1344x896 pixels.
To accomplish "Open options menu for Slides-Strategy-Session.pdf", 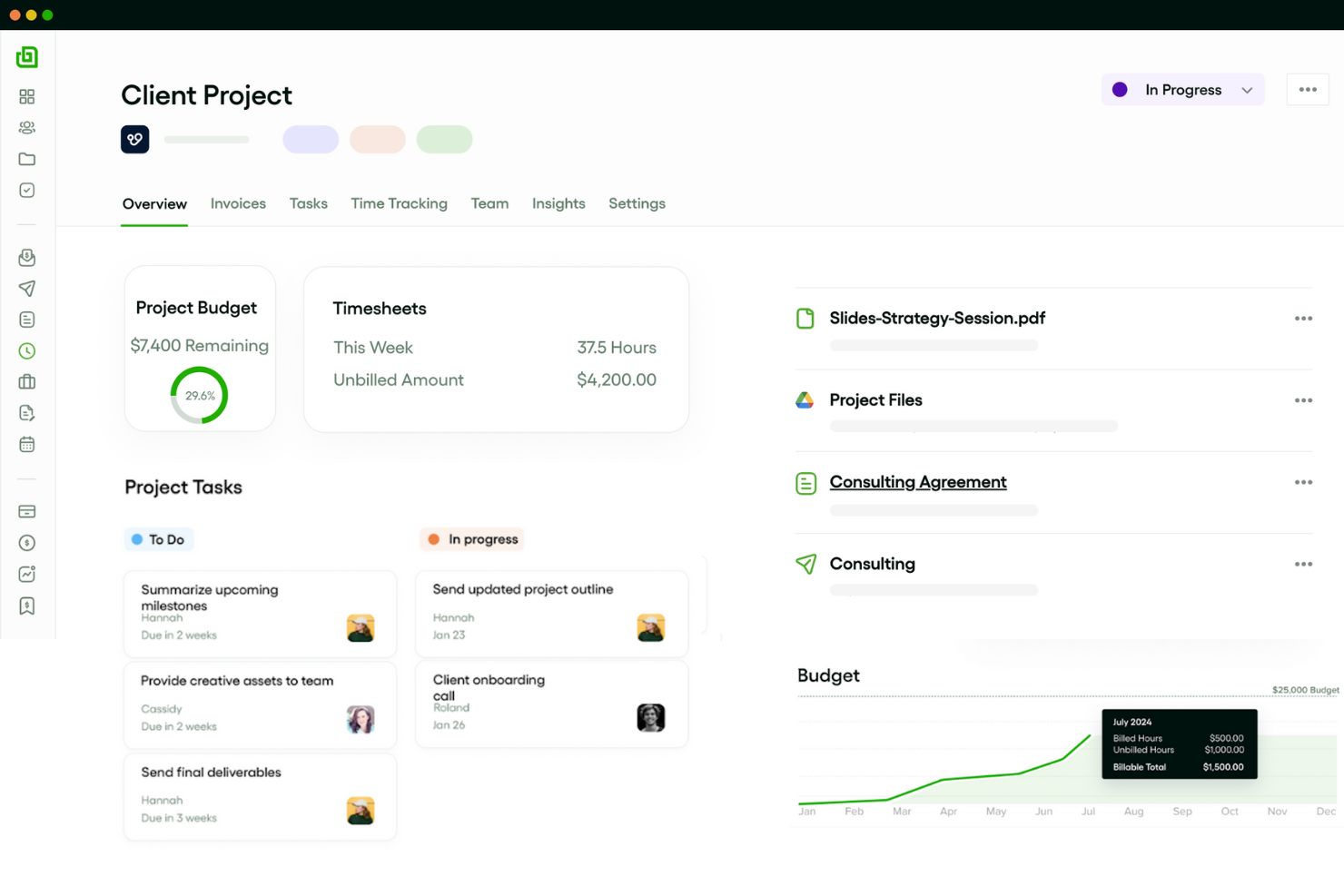I will 1303,318.
